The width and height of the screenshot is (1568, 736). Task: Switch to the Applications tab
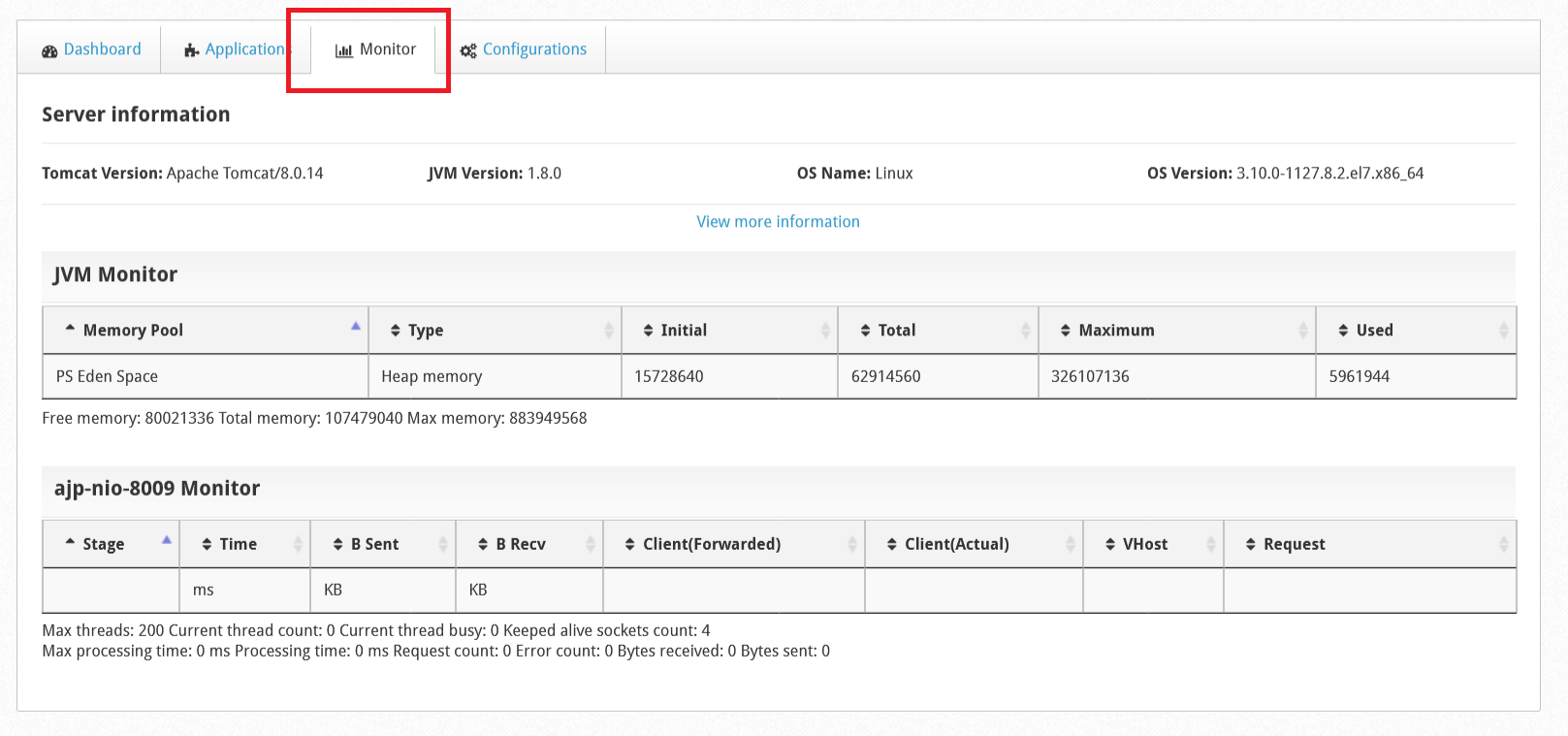(x=237, y=49)
